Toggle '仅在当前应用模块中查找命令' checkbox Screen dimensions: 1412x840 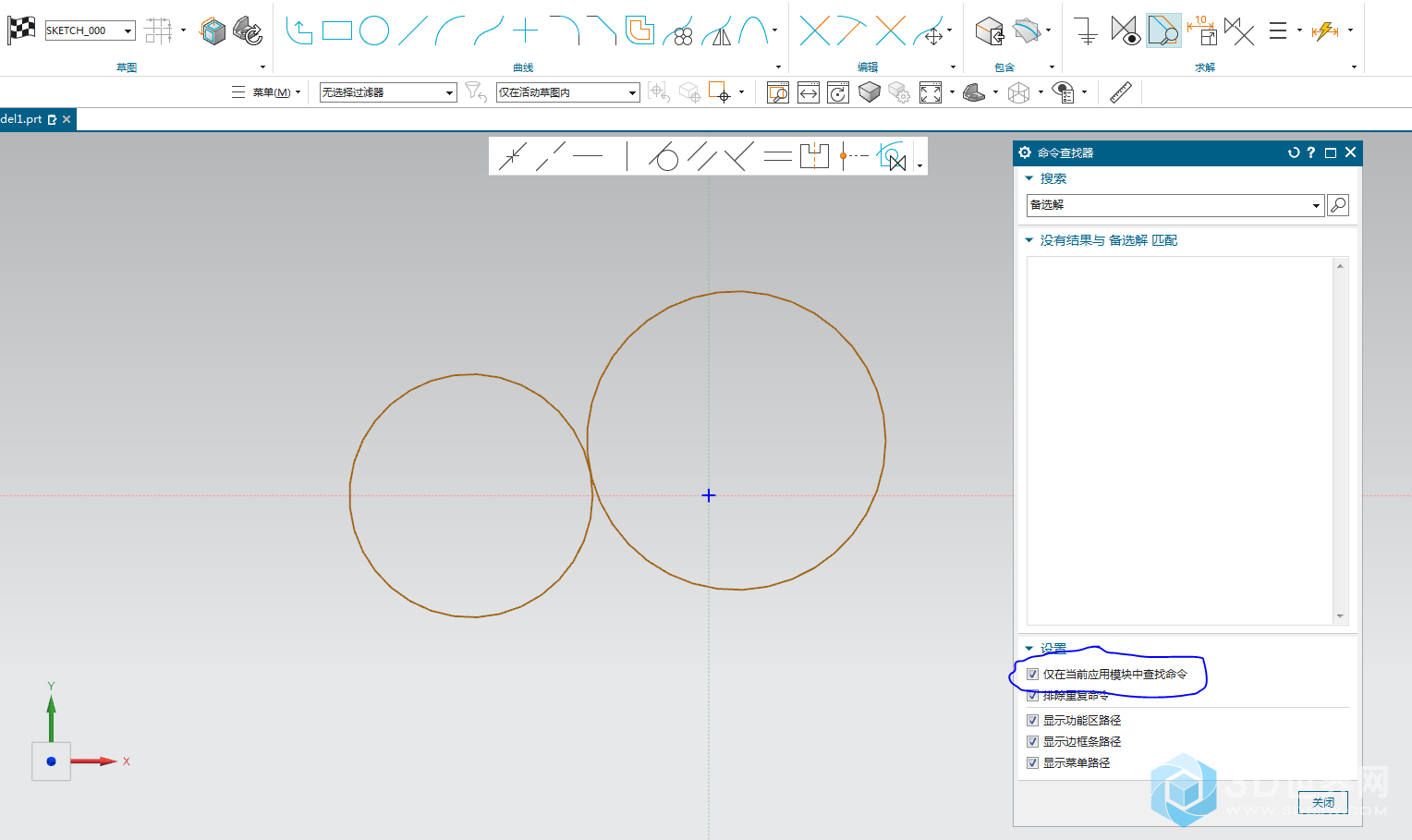click(1033, 675)
